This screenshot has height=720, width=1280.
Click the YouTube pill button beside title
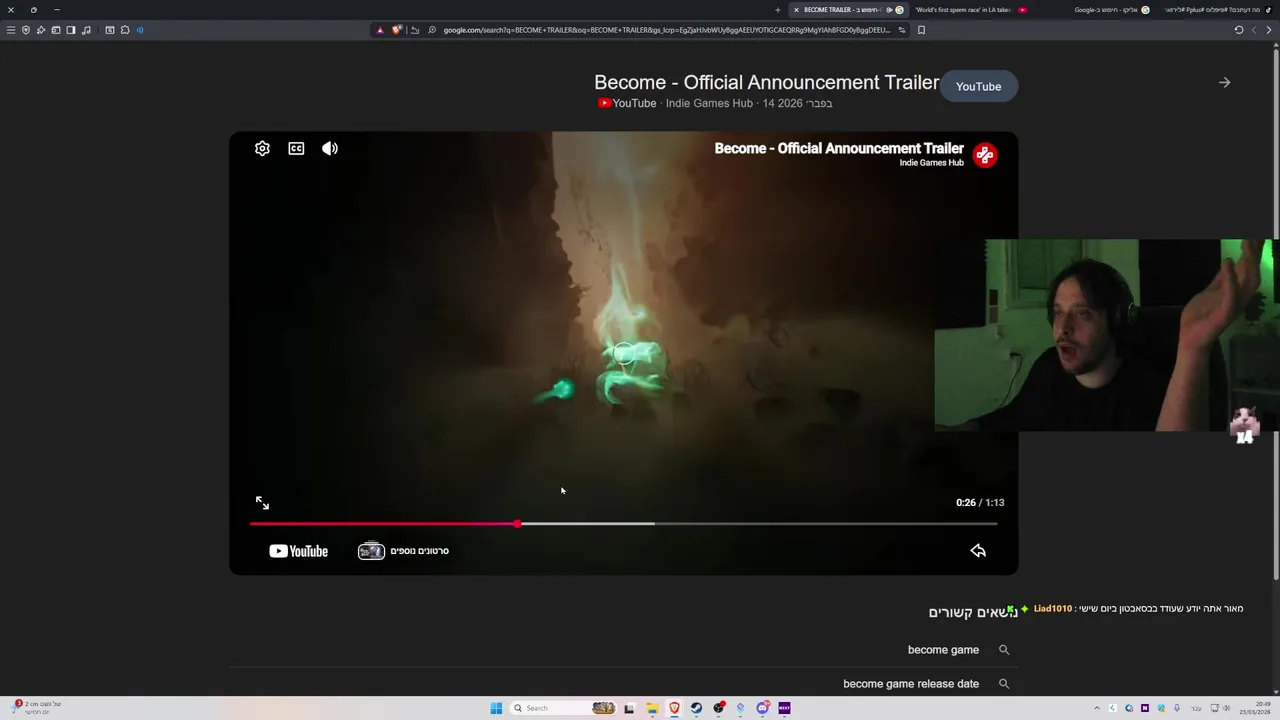pyautogui.click(x=978, y=86)
